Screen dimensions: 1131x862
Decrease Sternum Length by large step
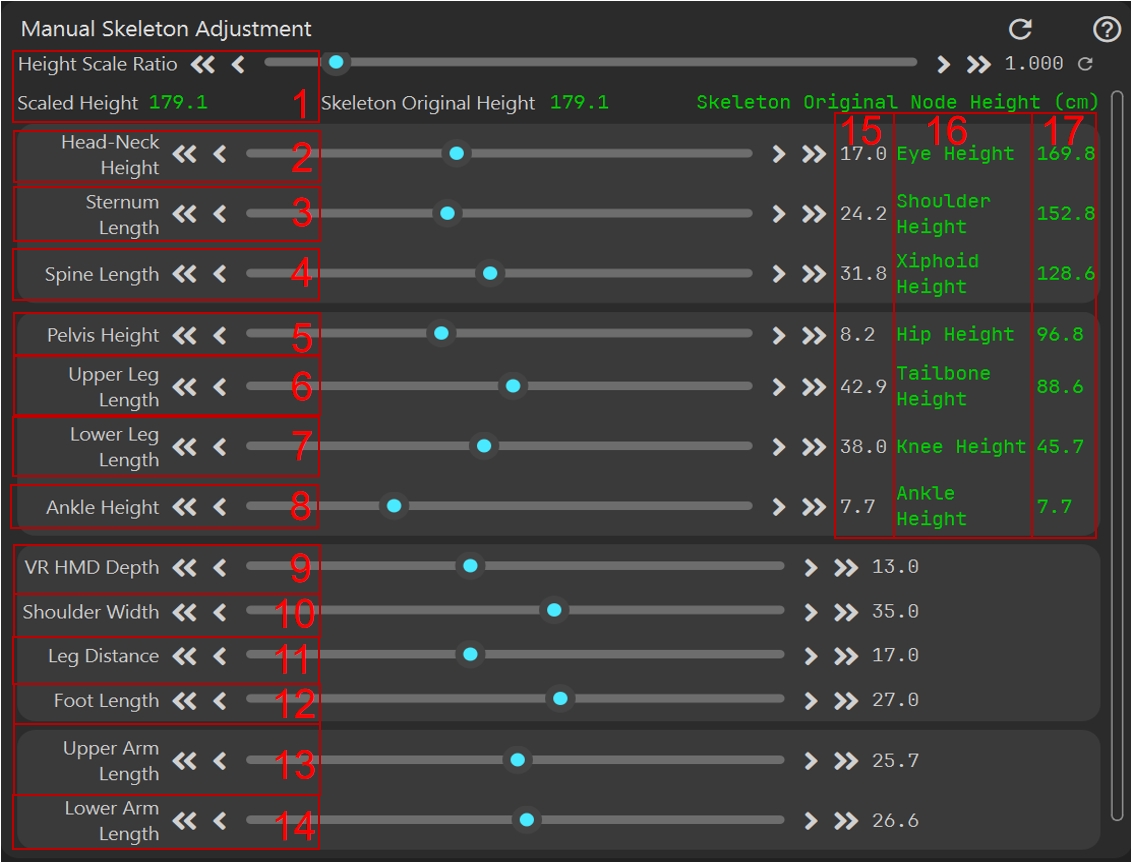[185, 214]
